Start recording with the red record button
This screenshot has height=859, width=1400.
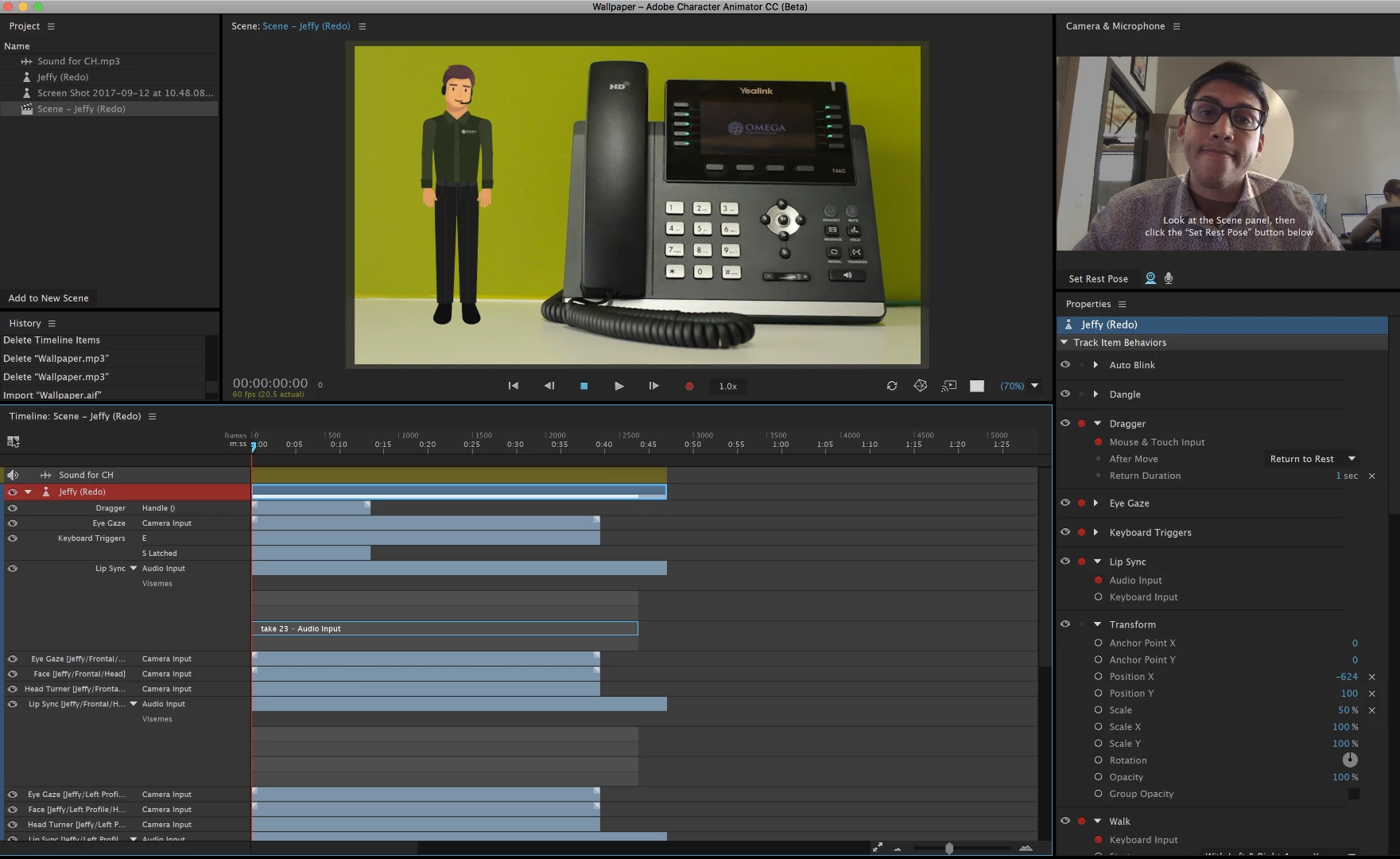pos(689,387)
